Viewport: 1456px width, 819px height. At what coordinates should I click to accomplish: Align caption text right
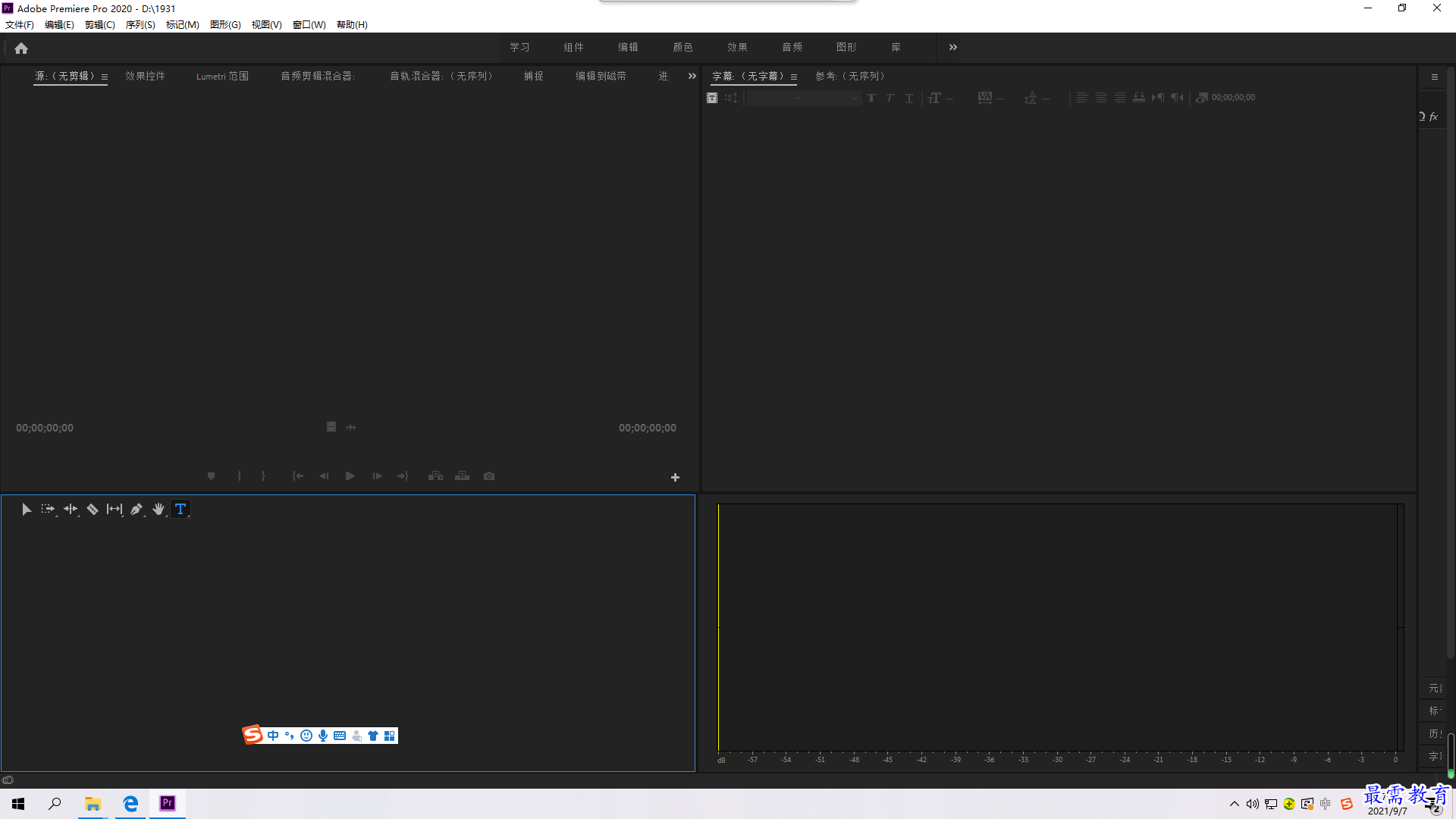pyautogui.click(x=1120, y=98)
